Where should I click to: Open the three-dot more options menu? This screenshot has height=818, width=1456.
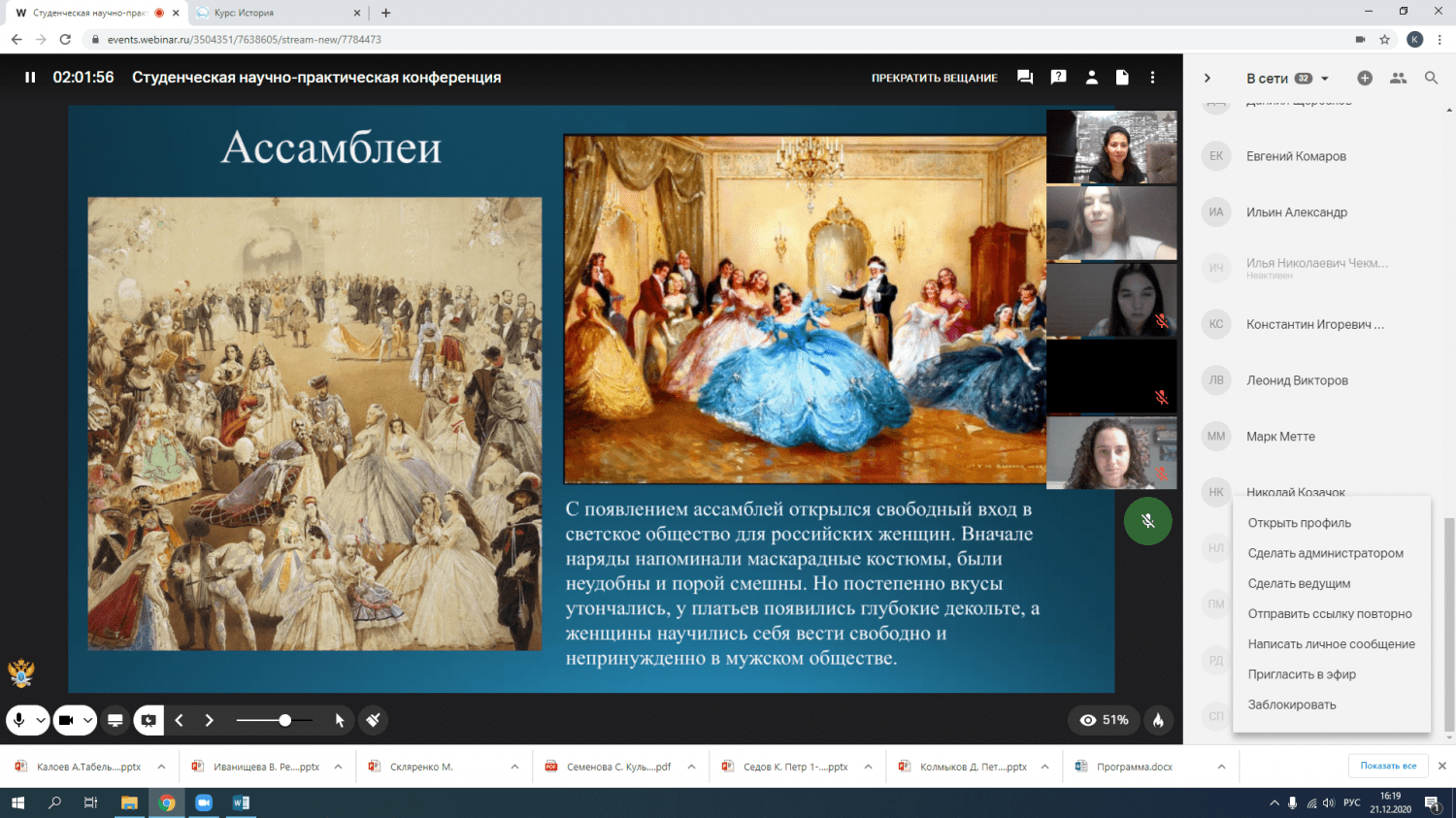point(1152,78)
